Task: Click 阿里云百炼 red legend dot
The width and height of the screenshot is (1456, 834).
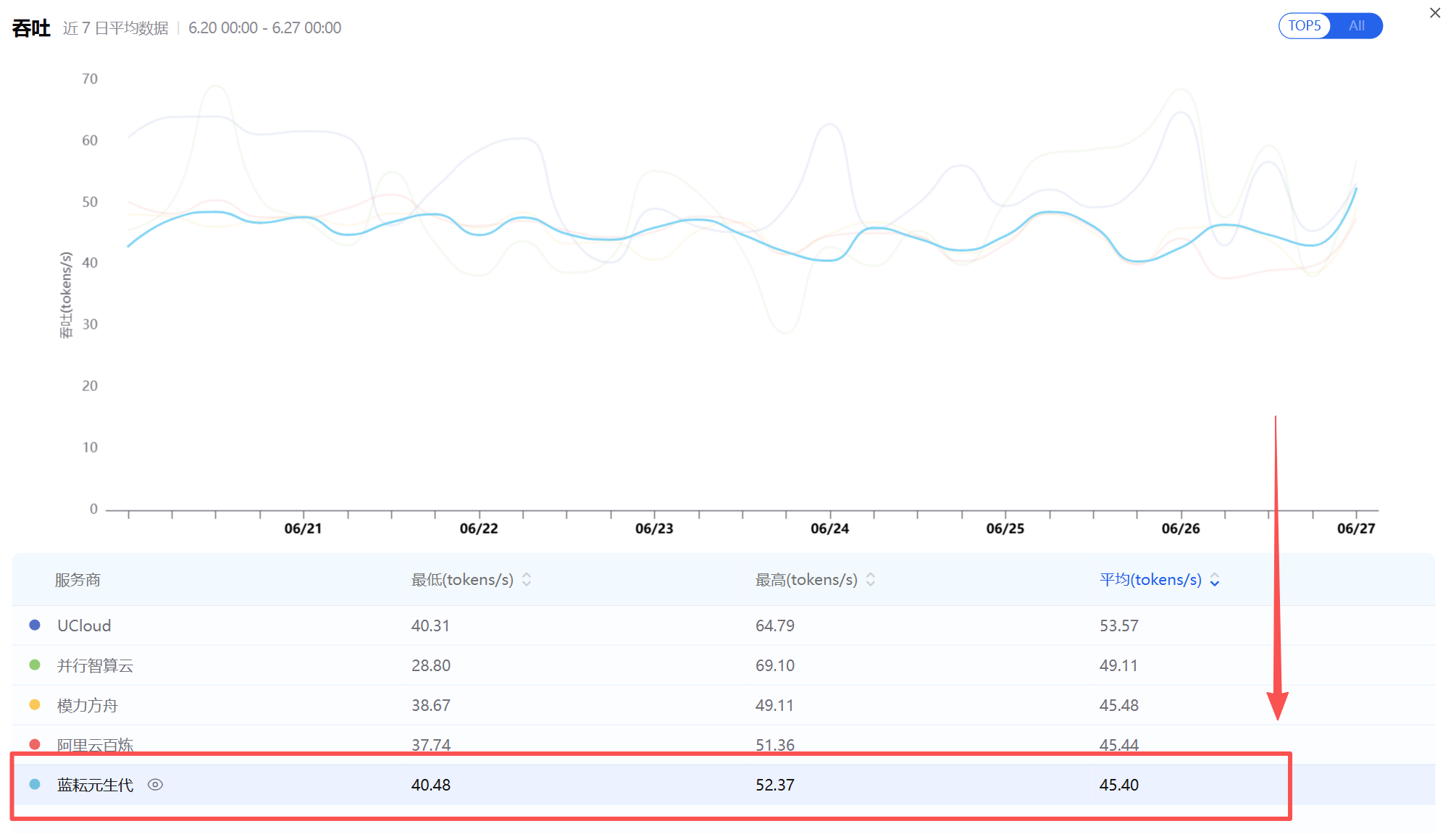Action: tap(35, 744)
